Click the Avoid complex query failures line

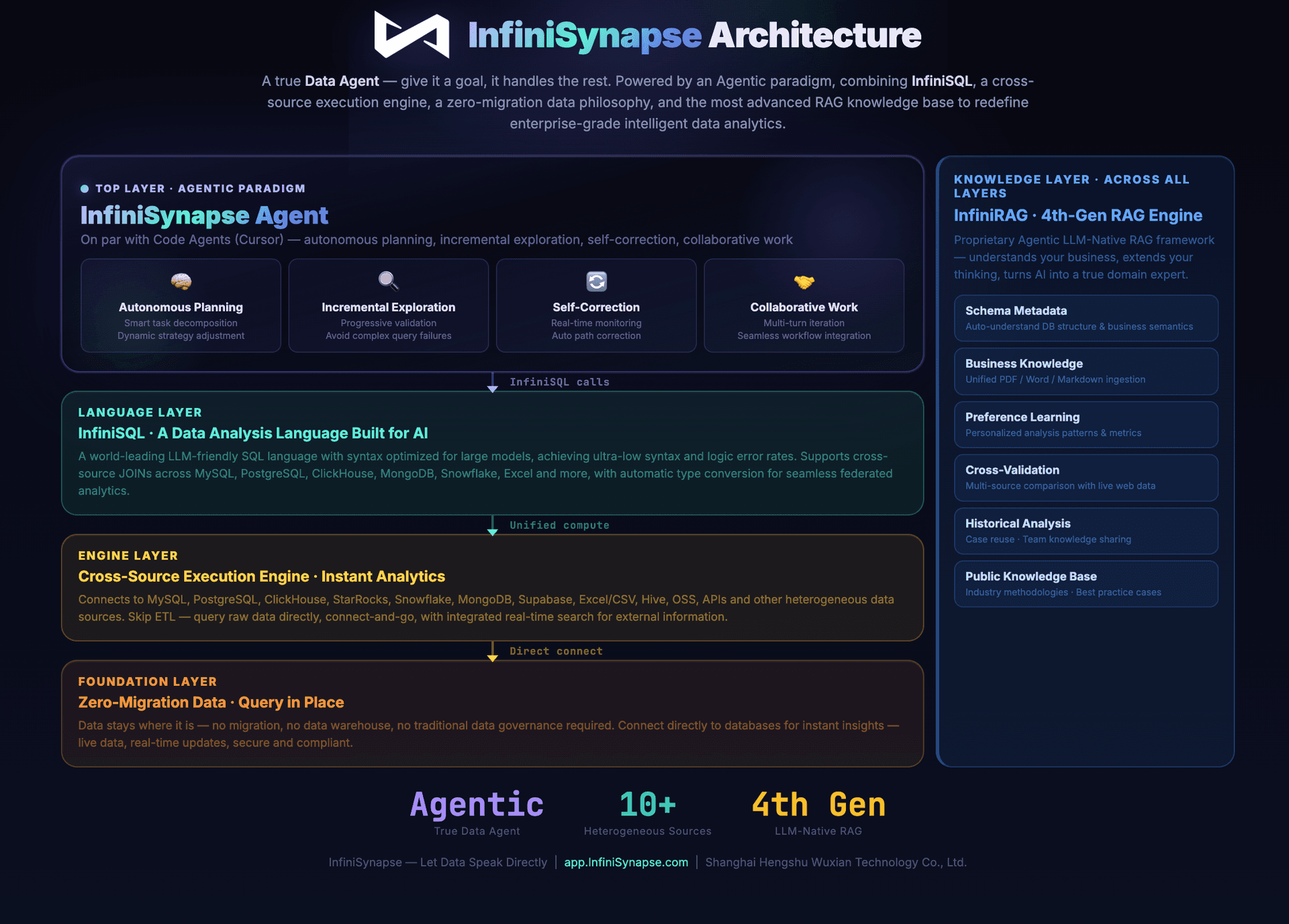click(388, 336)
